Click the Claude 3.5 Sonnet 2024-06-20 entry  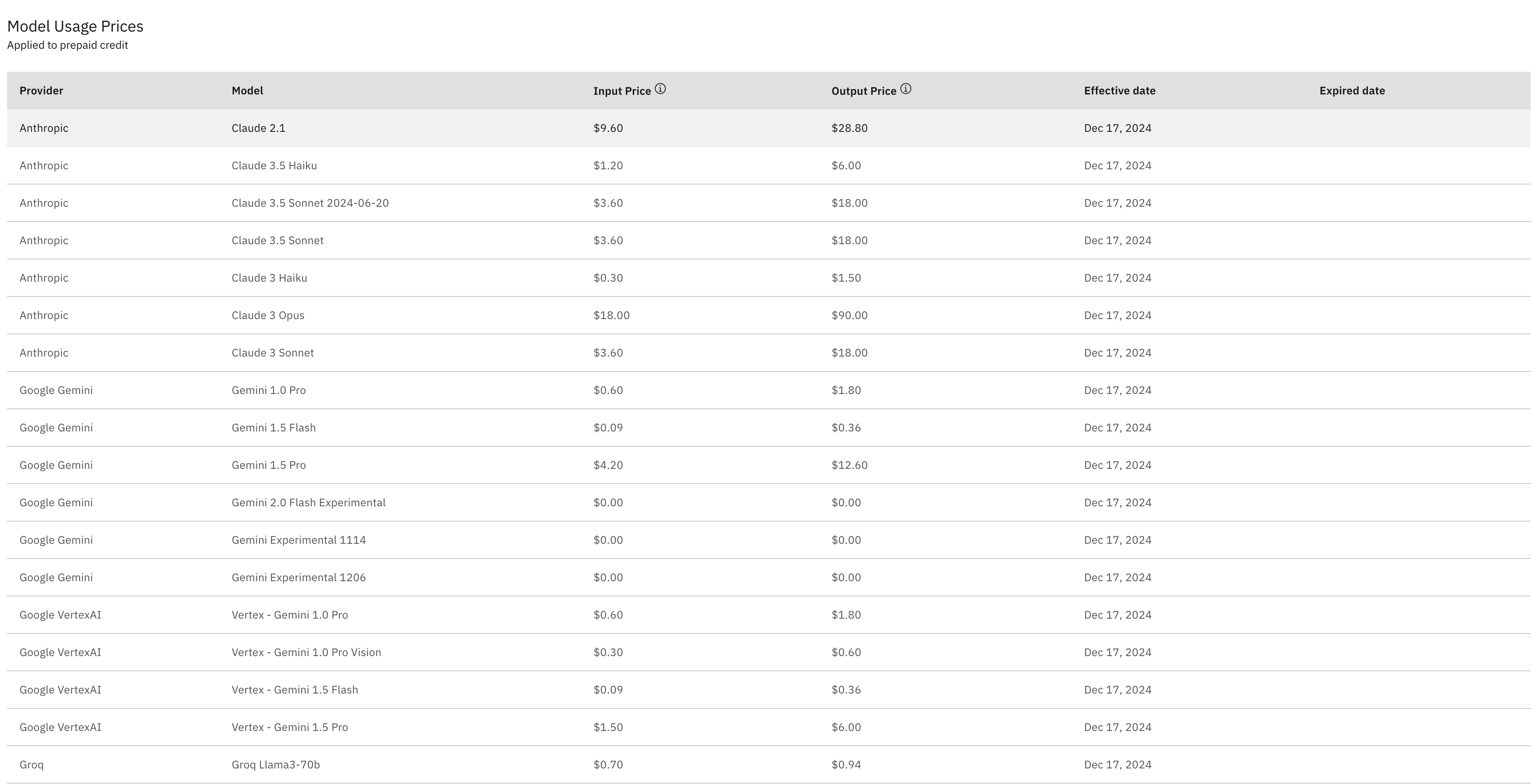click(x=309, y=203)
